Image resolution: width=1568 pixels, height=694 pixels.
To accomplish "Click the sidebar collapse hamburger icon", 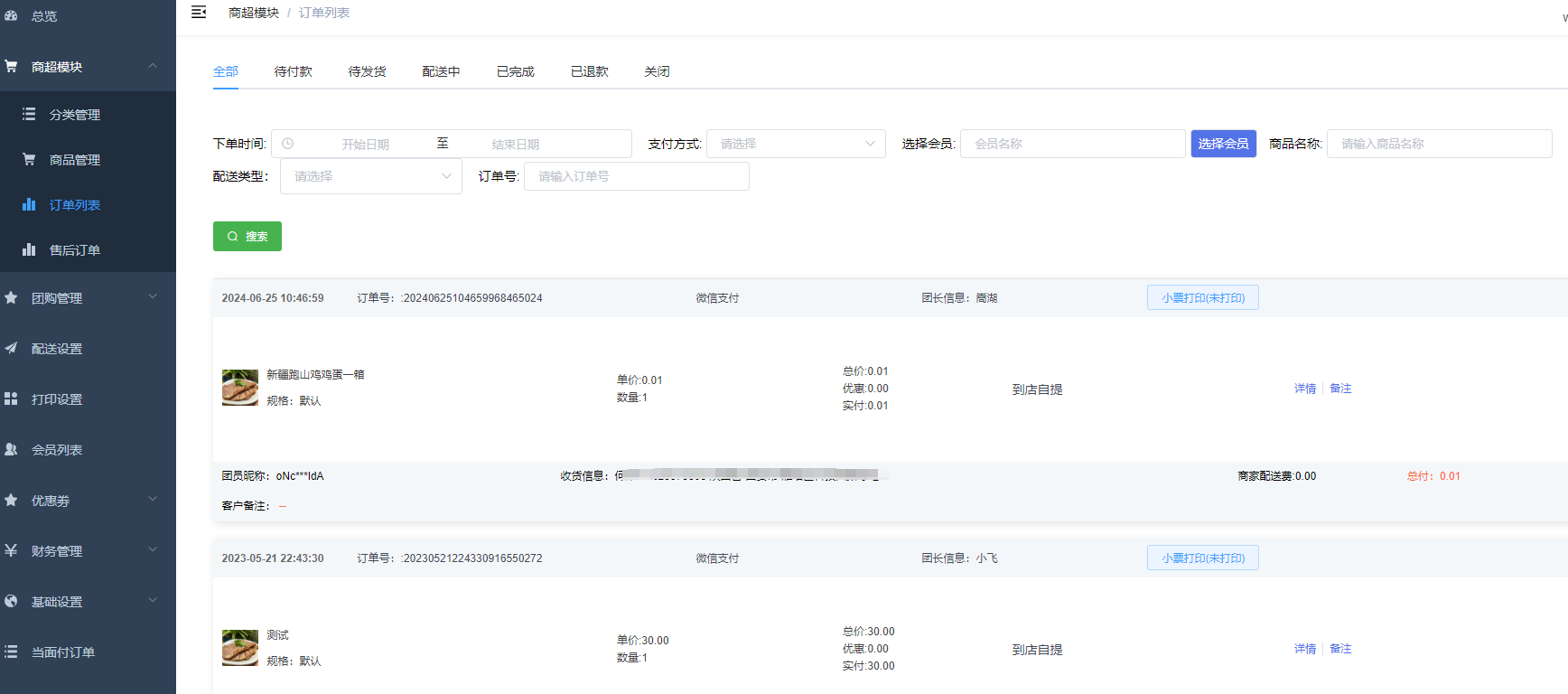I will [199, 12].
